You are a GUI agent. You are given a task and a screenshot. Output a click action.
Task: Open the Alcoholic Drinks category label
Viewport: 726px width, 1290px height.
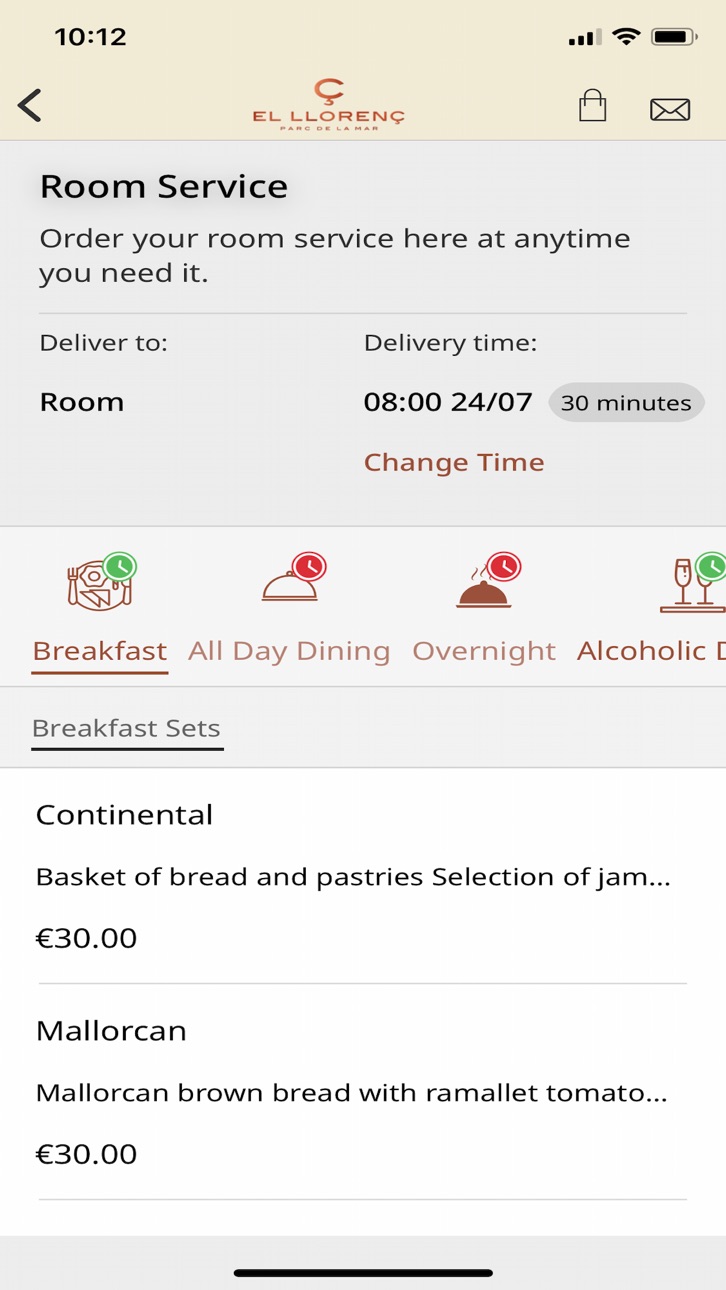click(x=651, y=651)
